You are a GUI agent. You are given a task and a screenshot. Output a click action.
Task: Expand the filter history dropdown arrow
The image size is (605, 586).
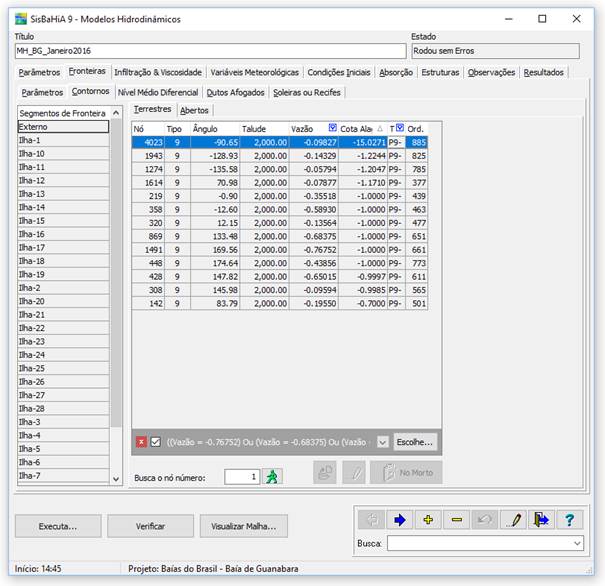coord(382,442)
